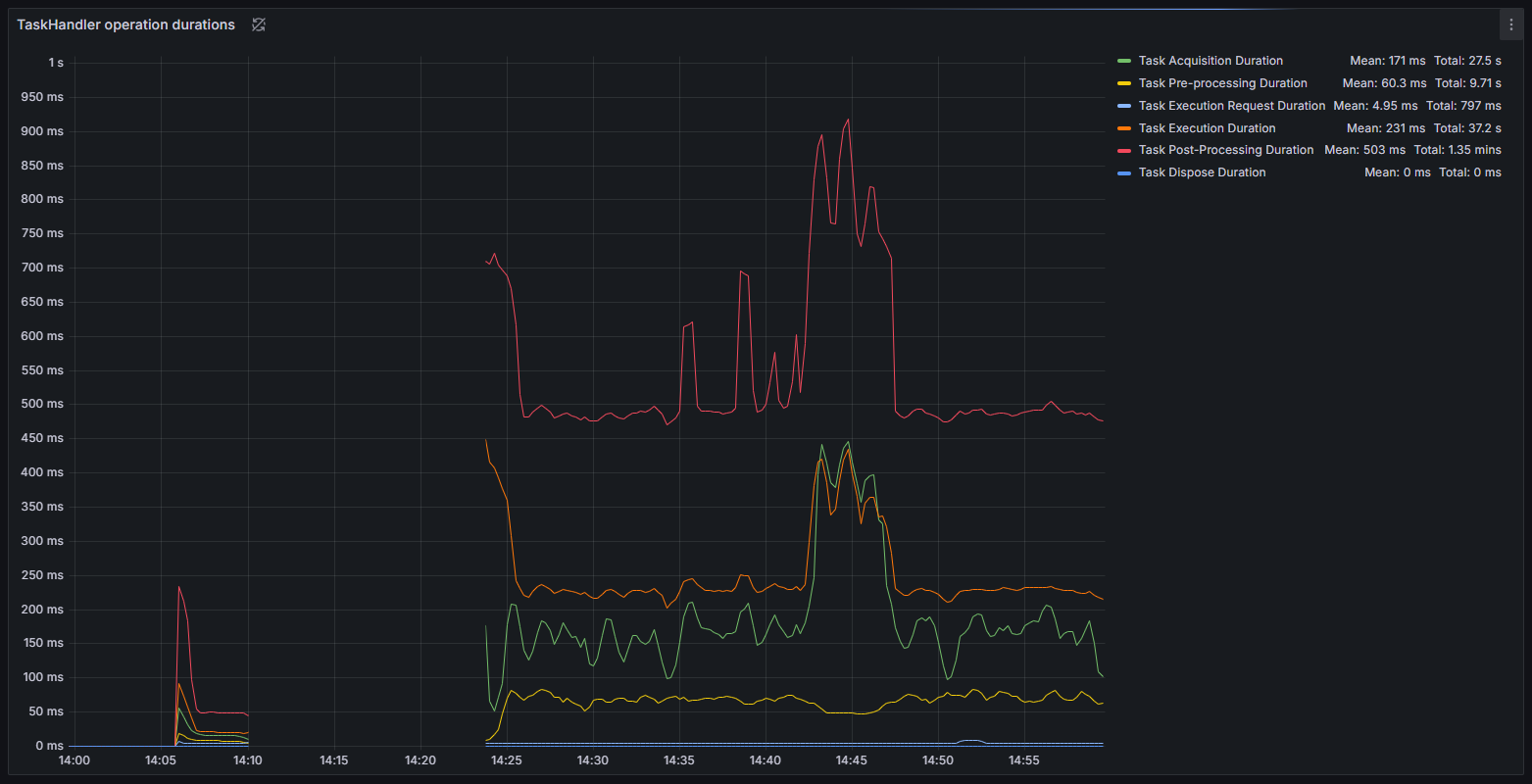
Task: Toggle Task Execution Request Duration series label
Action: pyautogui.click(x=1231, y=106)
